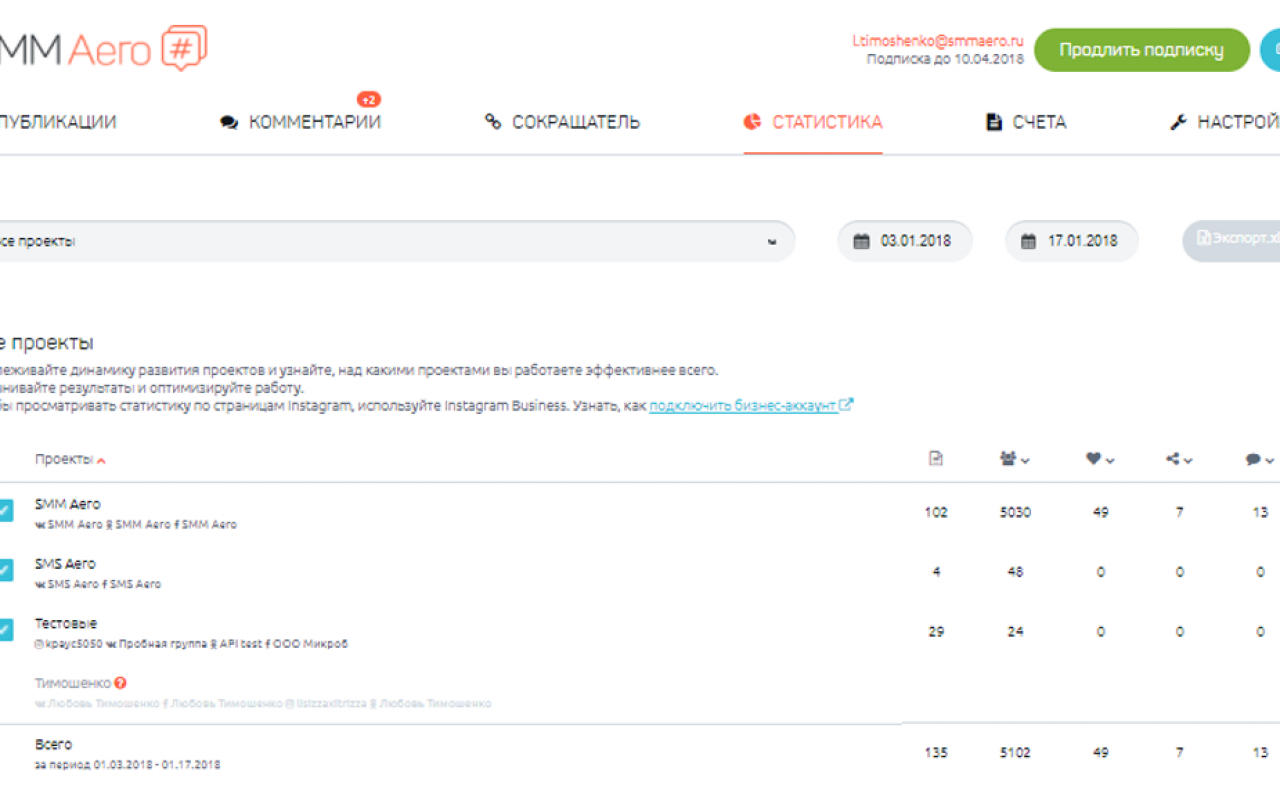Uncheck the Тестовые project checkbox
Screen dimensions: 1280x800
point(5,630)
